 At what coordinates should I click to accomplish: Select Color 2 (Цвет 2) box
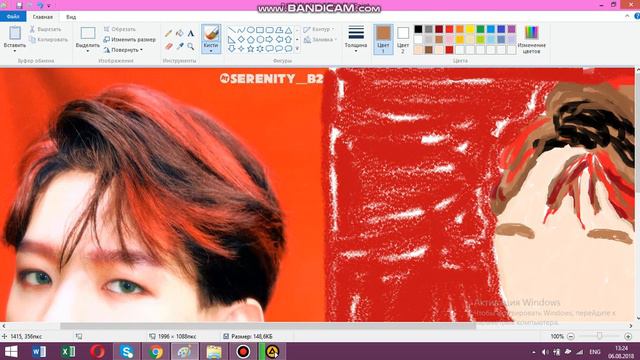403,39
